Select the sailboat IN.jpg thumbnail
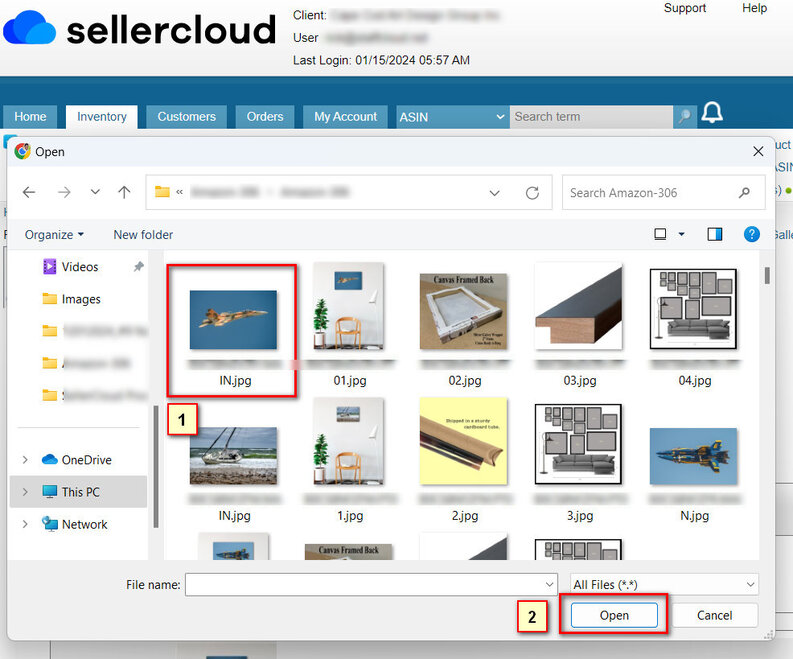 [x=233, y=456]
